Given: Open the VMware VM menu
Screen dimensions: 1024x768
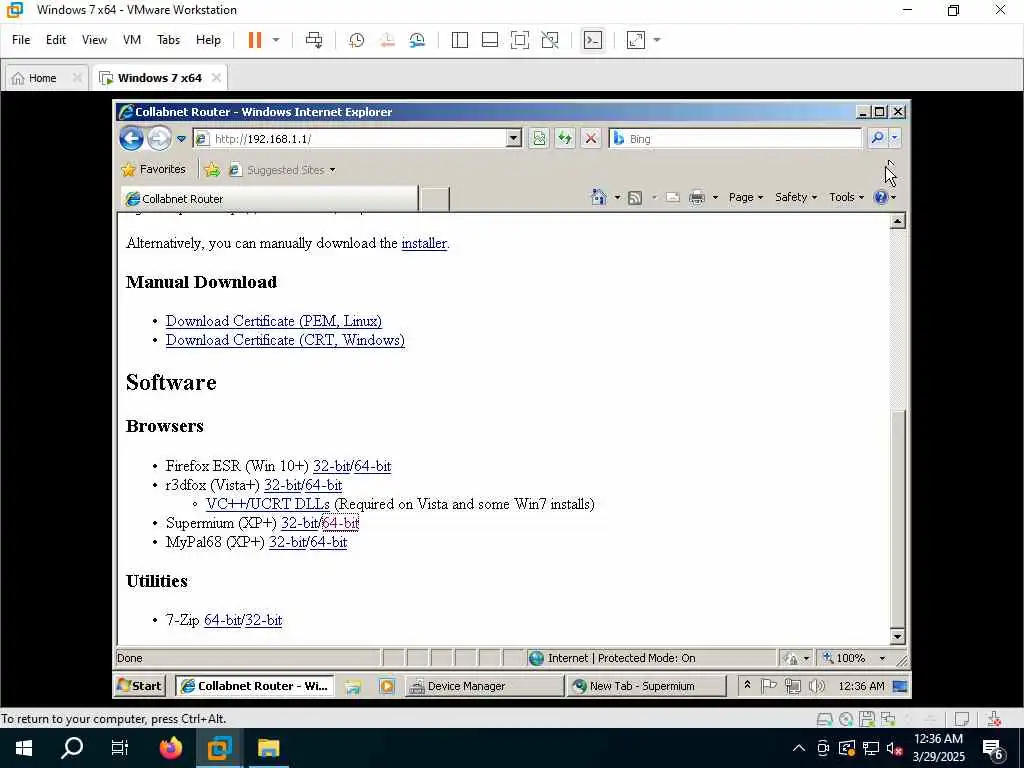Looking at the screenshot, I should point(131,40).
